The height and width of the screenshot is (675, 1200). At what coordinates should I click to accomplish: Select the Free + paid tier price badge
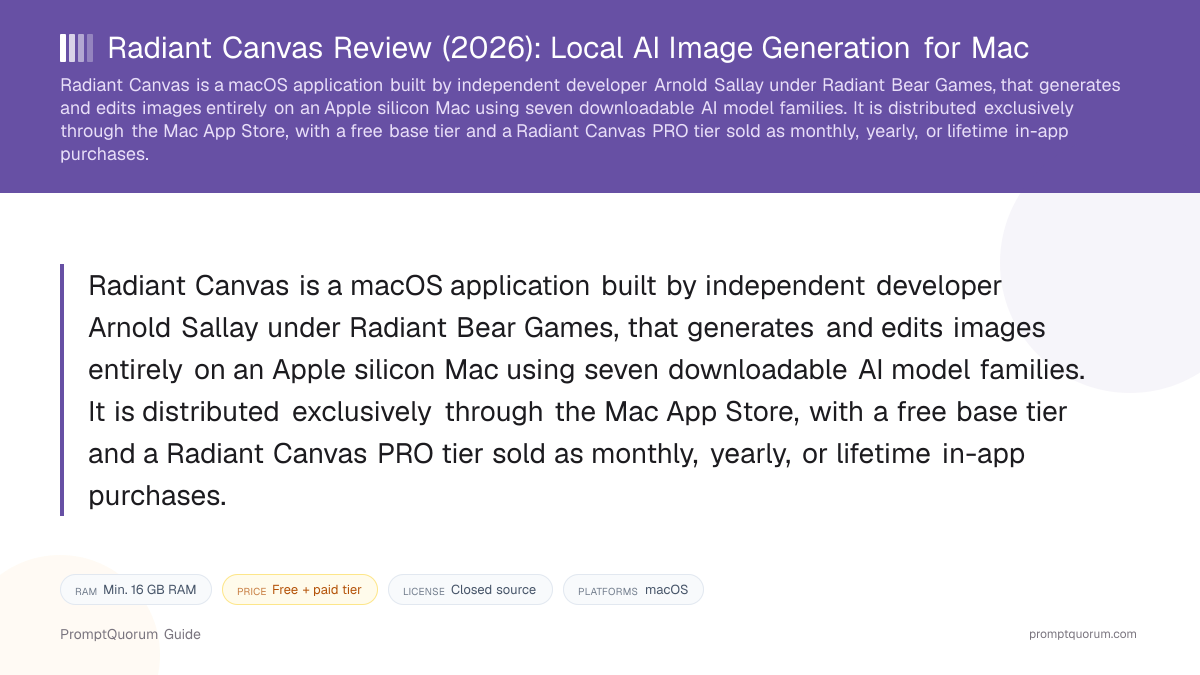click(300, 590)
